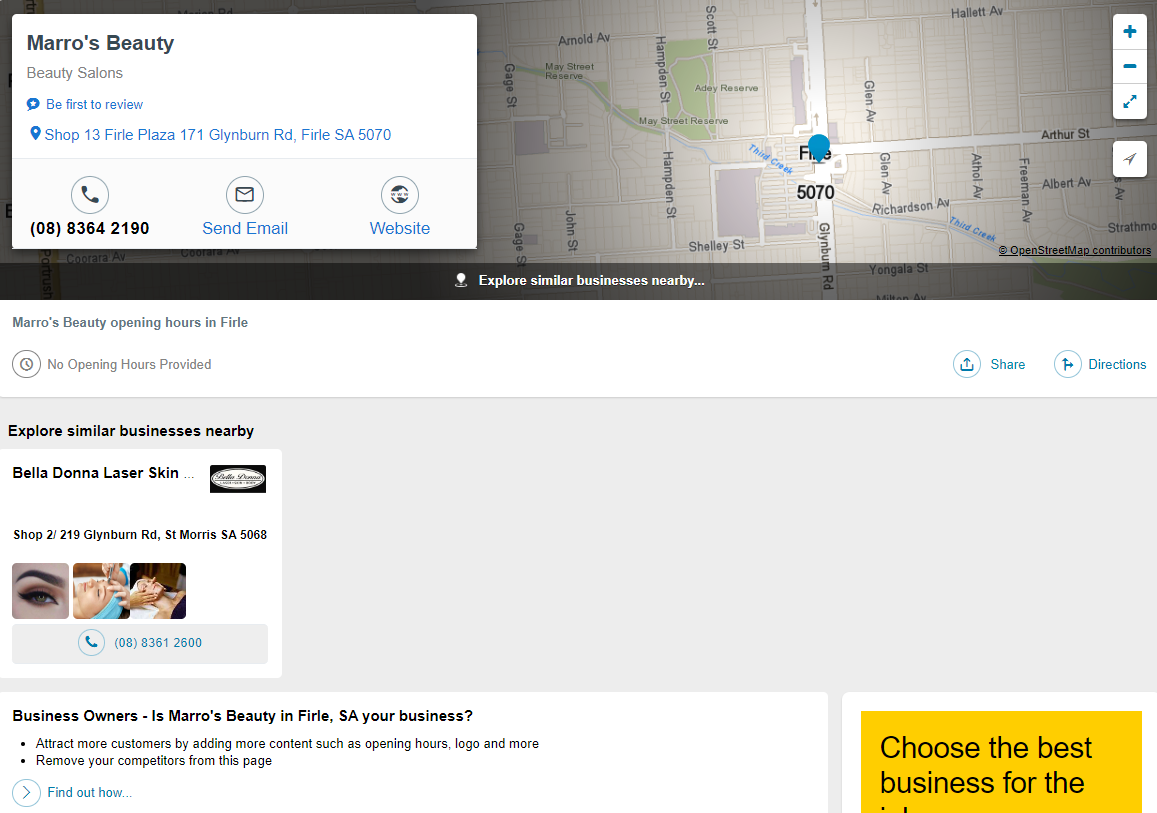Click phone icon in Bella Donna card

coord(91,643)
